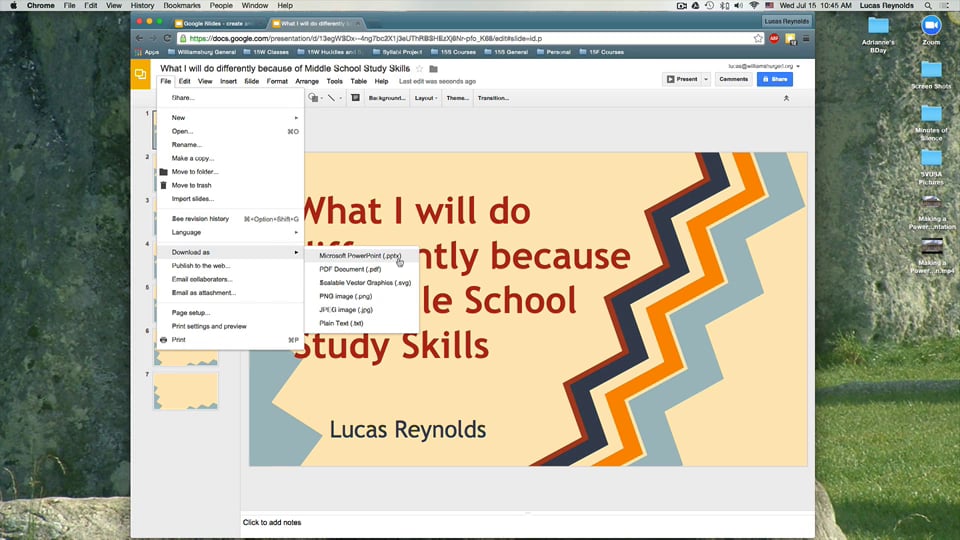Open the Screen Shots desktop folder
Image resolution: width=960 pixels, height=540 pixels.
931,75
